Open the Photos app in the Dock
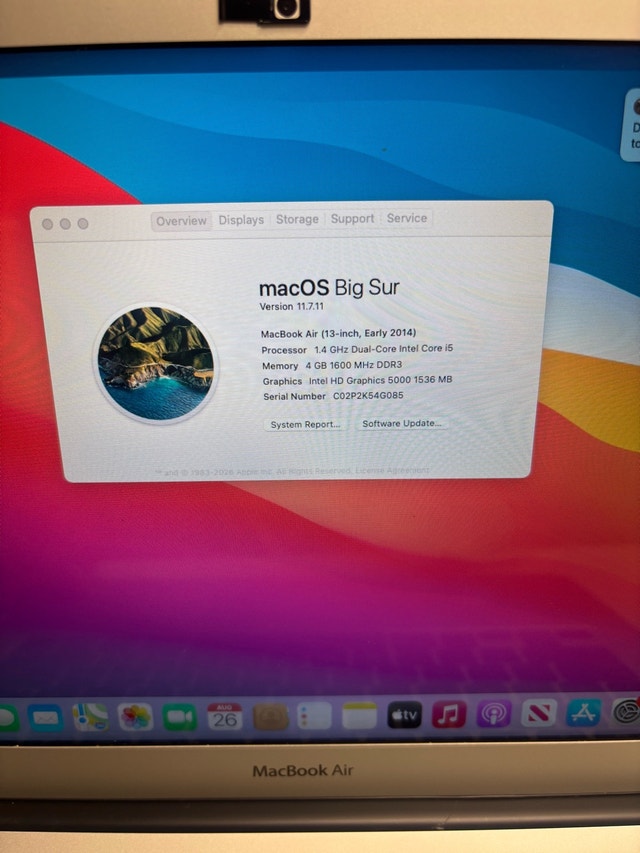The width and height of the screenshot is (640, 853). (x=135, y=716)
